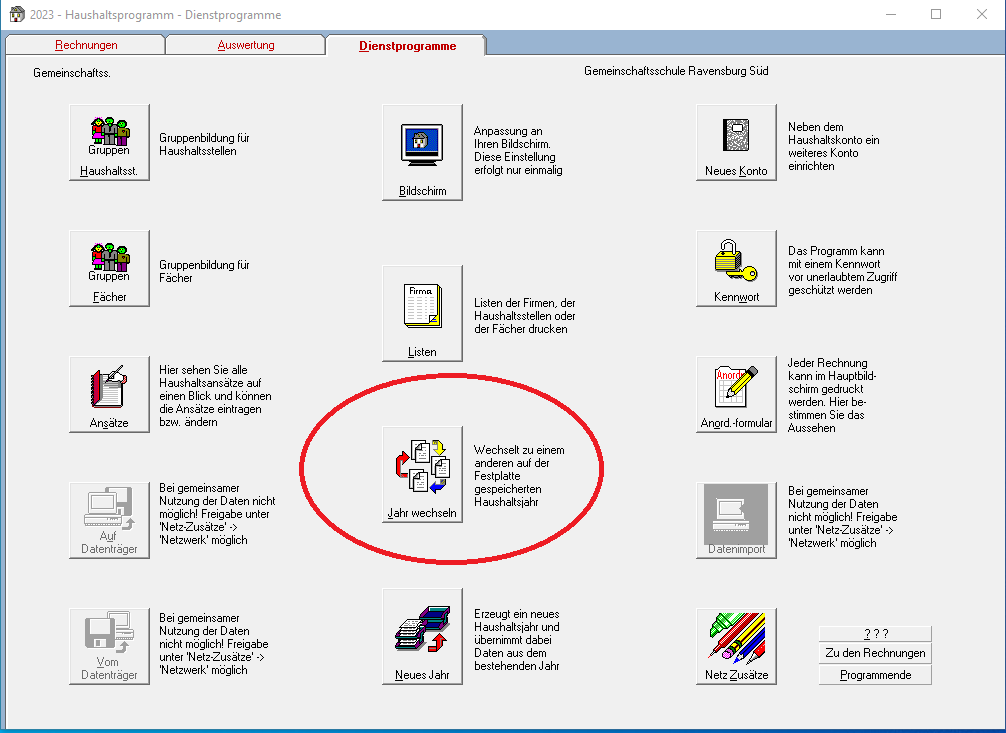Click the greyed-out Datenimport icon
The height and width of the screenshot is (733, 1006).
[736, 521]
